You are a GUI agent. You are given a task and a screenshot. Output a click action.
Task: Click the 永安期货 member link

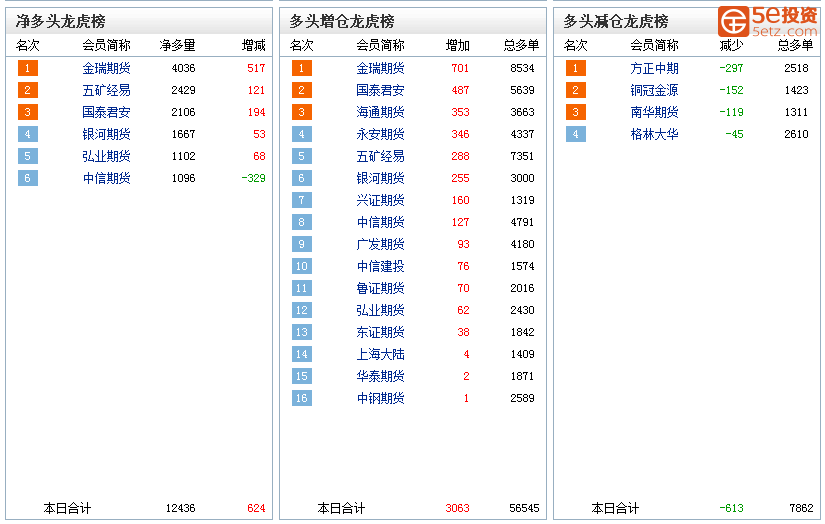[380, 134]
